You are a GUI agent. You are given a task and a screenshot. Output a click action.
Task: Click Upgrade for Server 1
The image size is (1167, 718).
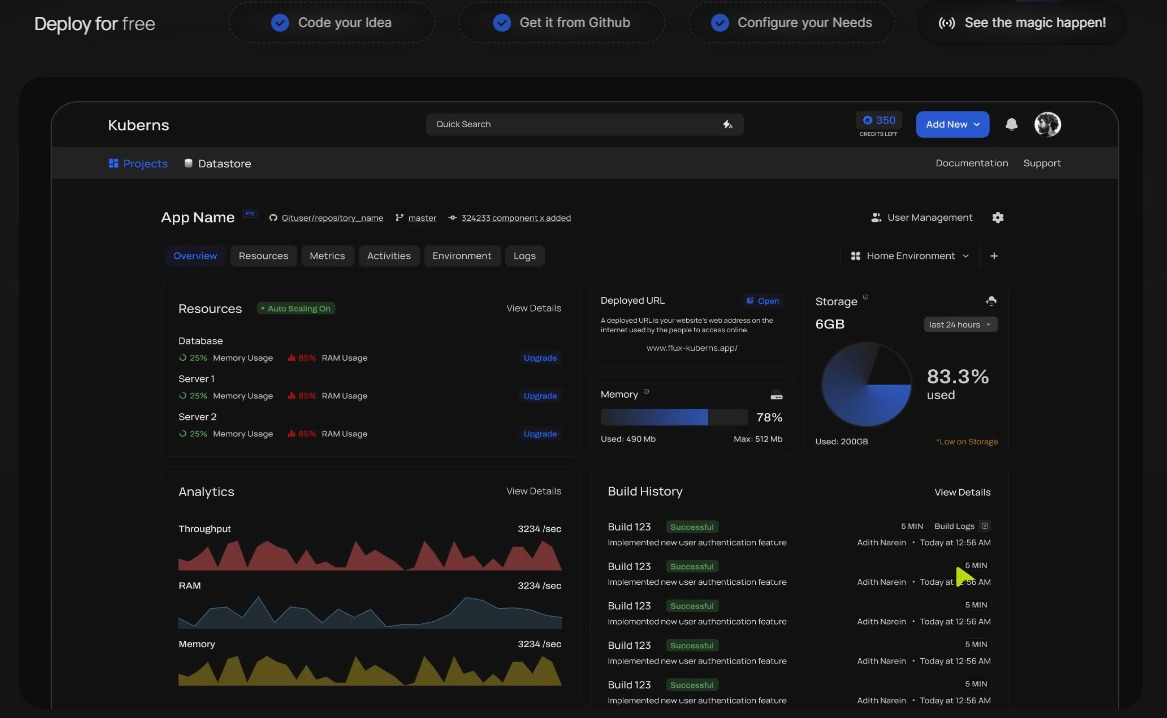click(x=540, y=396)
